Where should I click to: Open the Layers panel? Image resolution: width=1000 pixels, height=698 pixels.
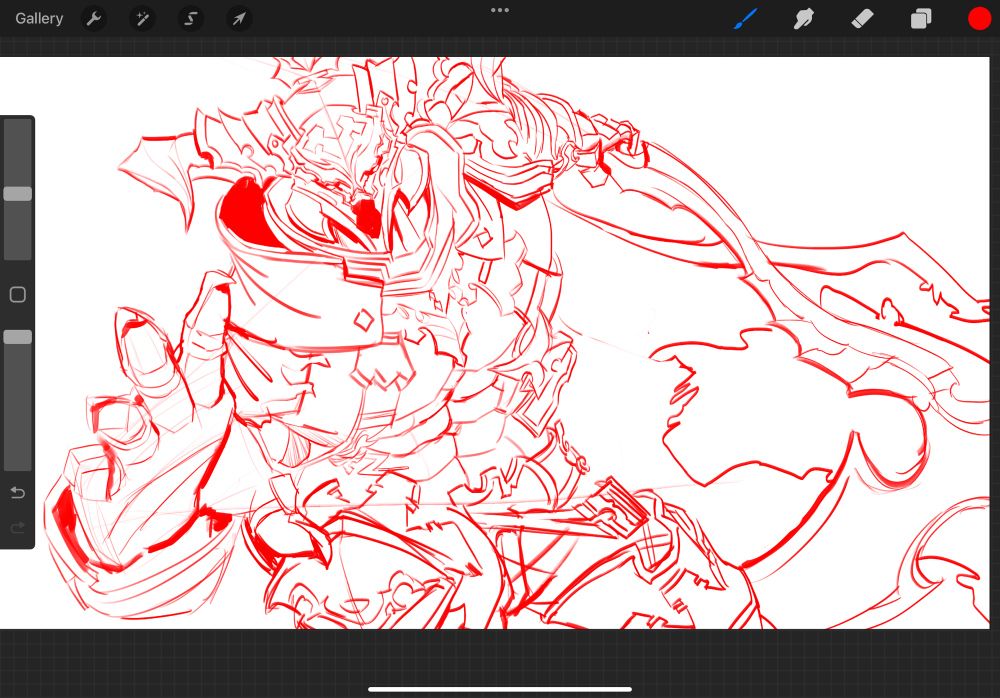pos(921,19)
